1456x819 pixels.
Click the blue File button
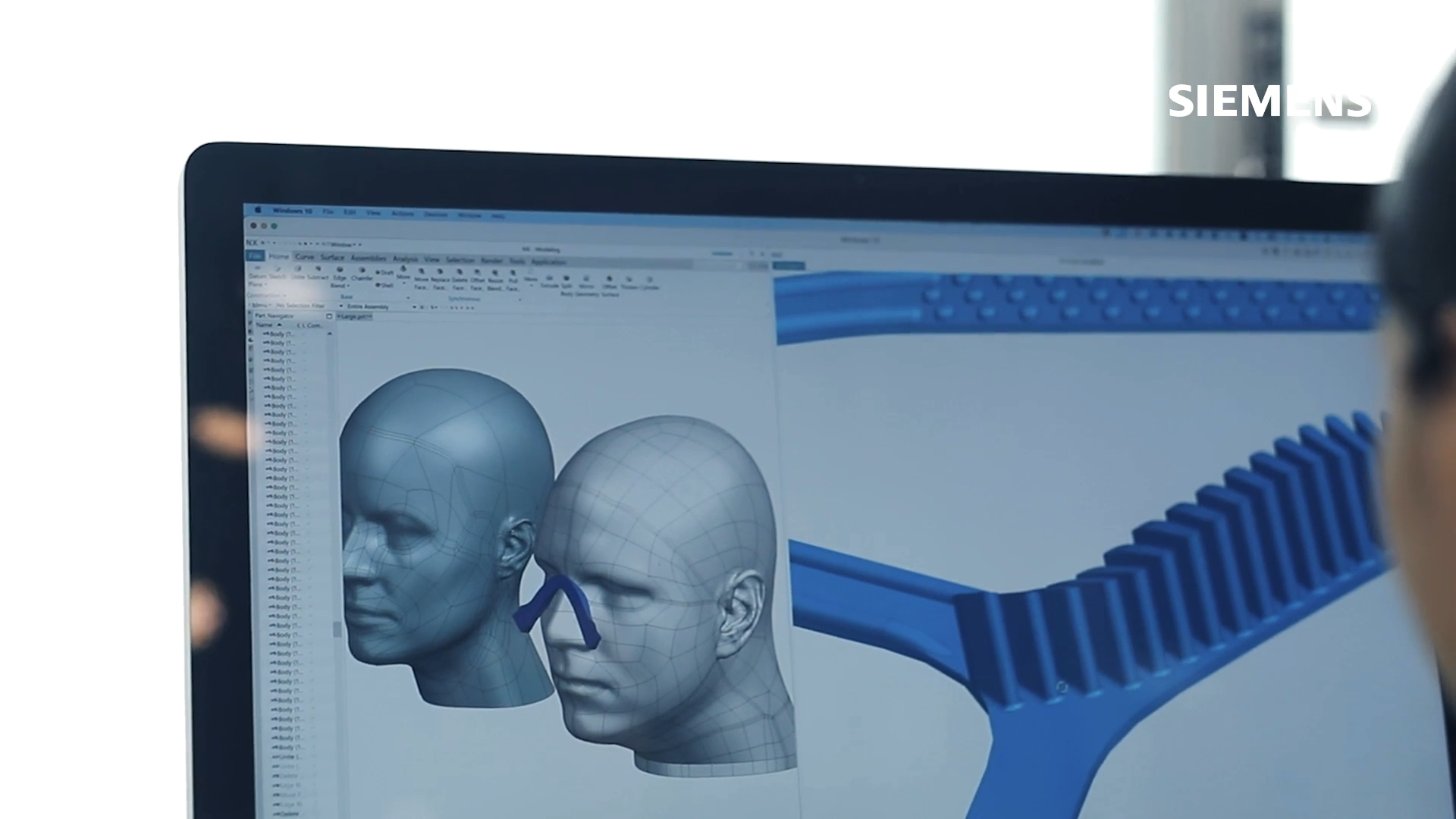(255, 256)
